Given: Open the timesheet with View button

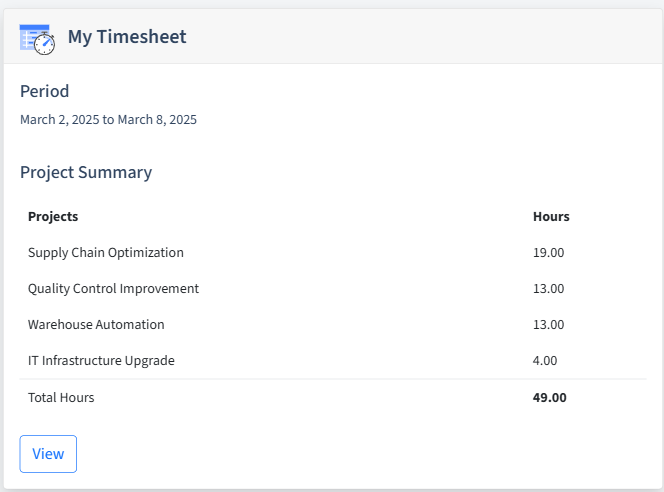Looking at the screenshot, I should (48, 454).
